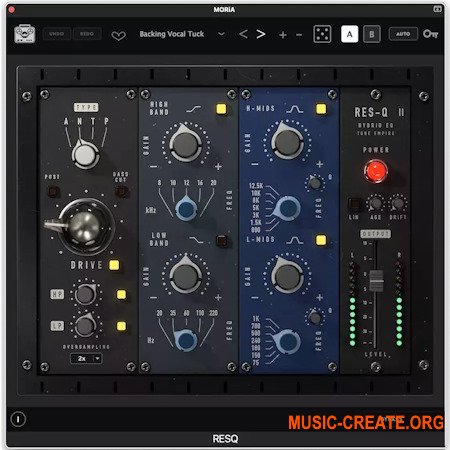
Task: Click the LP filter knob
Action: (x=85, y=325)
